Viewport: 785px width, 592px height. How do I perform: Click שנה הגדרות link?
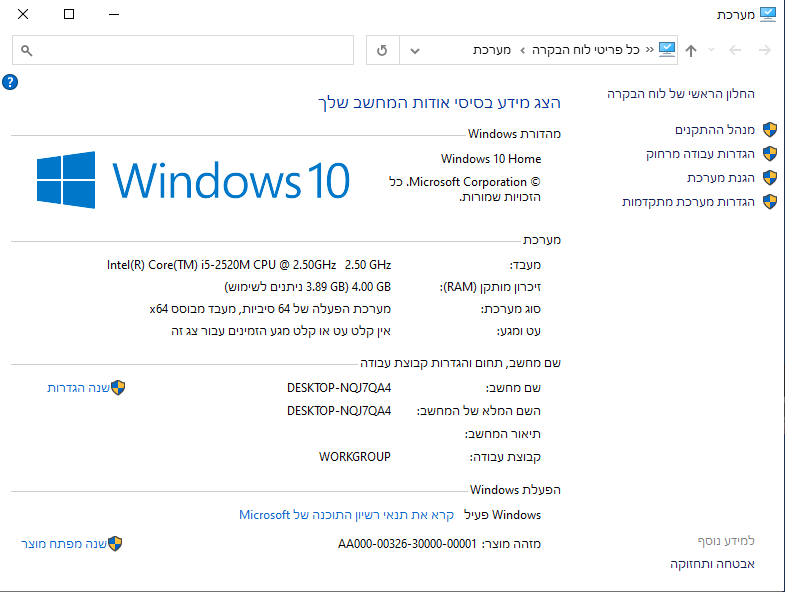(x=78, y=388)
